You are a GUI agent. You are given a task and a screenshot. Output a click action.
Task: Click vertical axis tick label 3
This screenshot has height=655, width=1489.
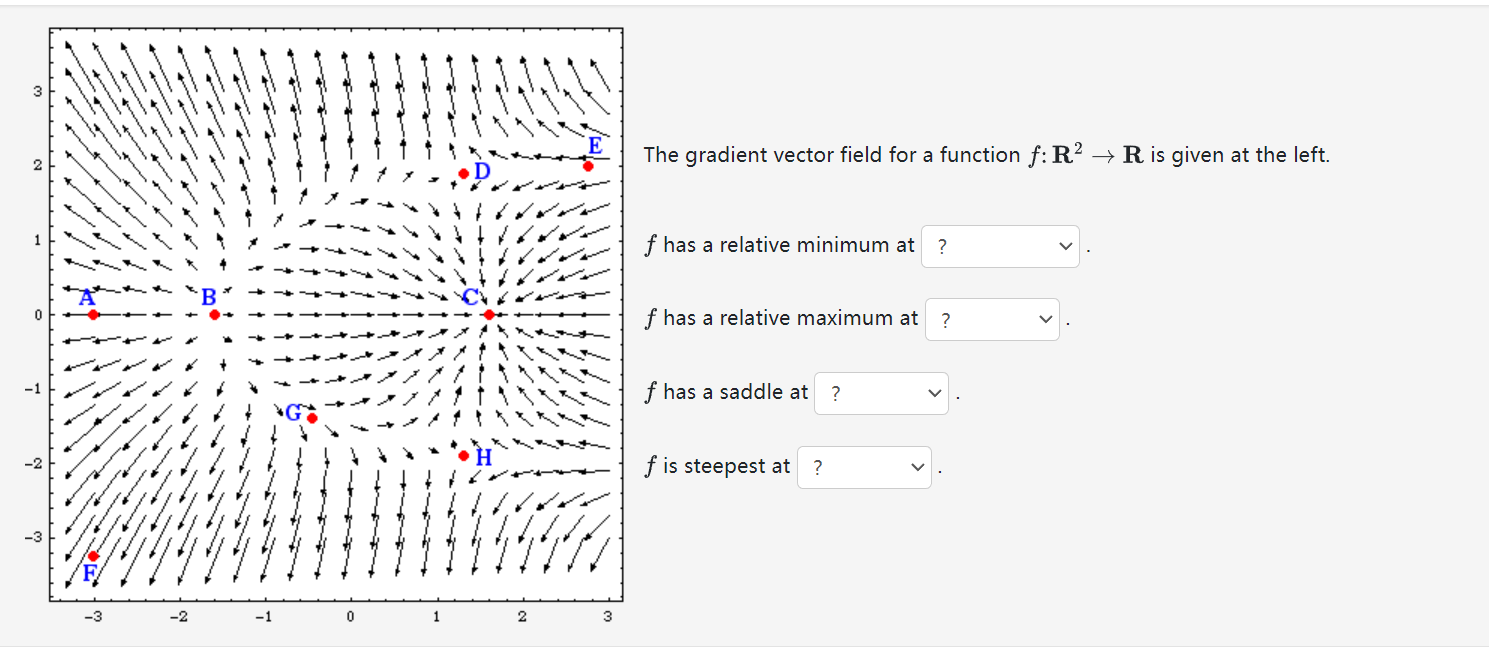[36, 92]
